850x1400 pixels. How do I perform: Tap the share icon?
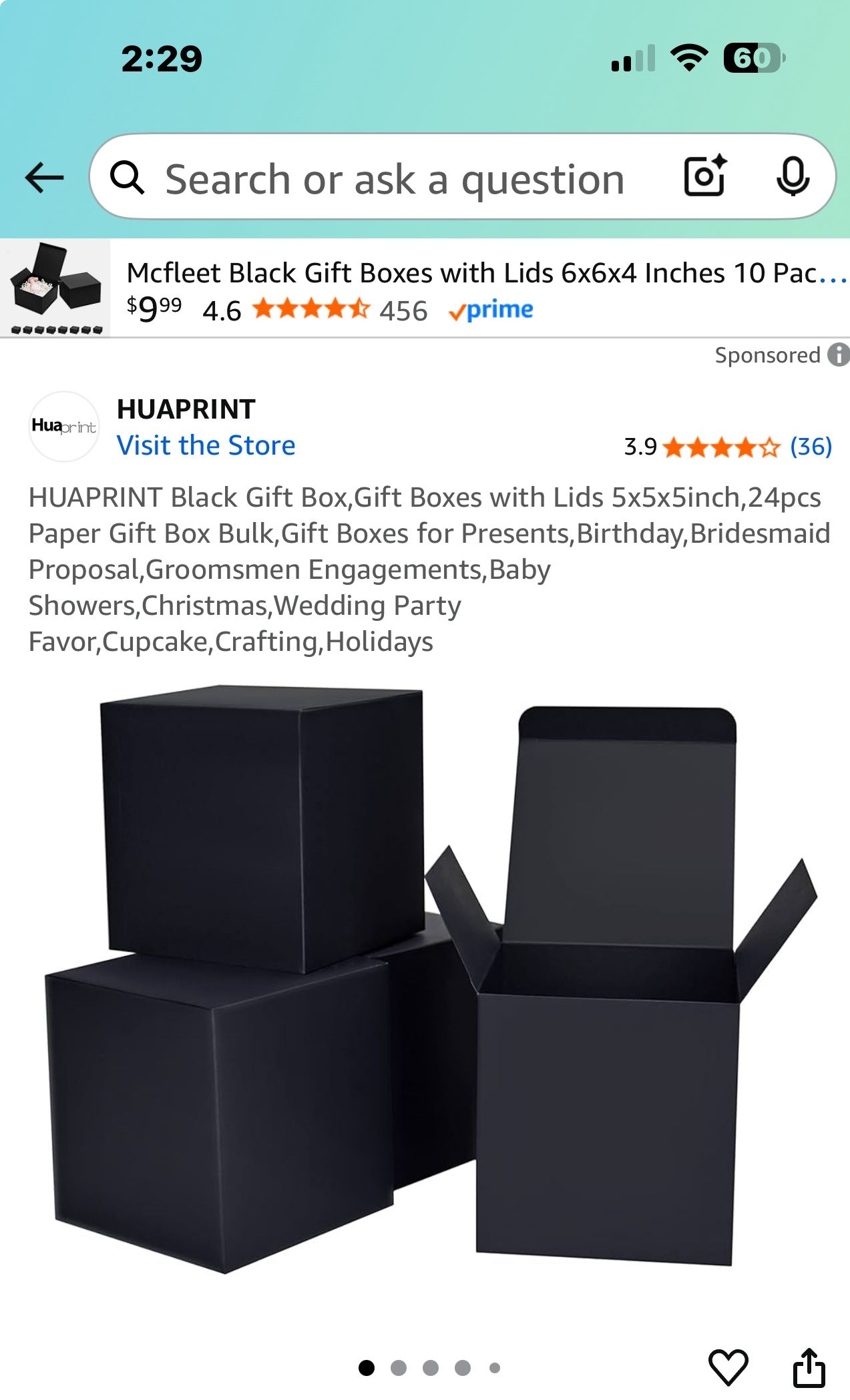pyautogui.click(x=809, y=1367)
